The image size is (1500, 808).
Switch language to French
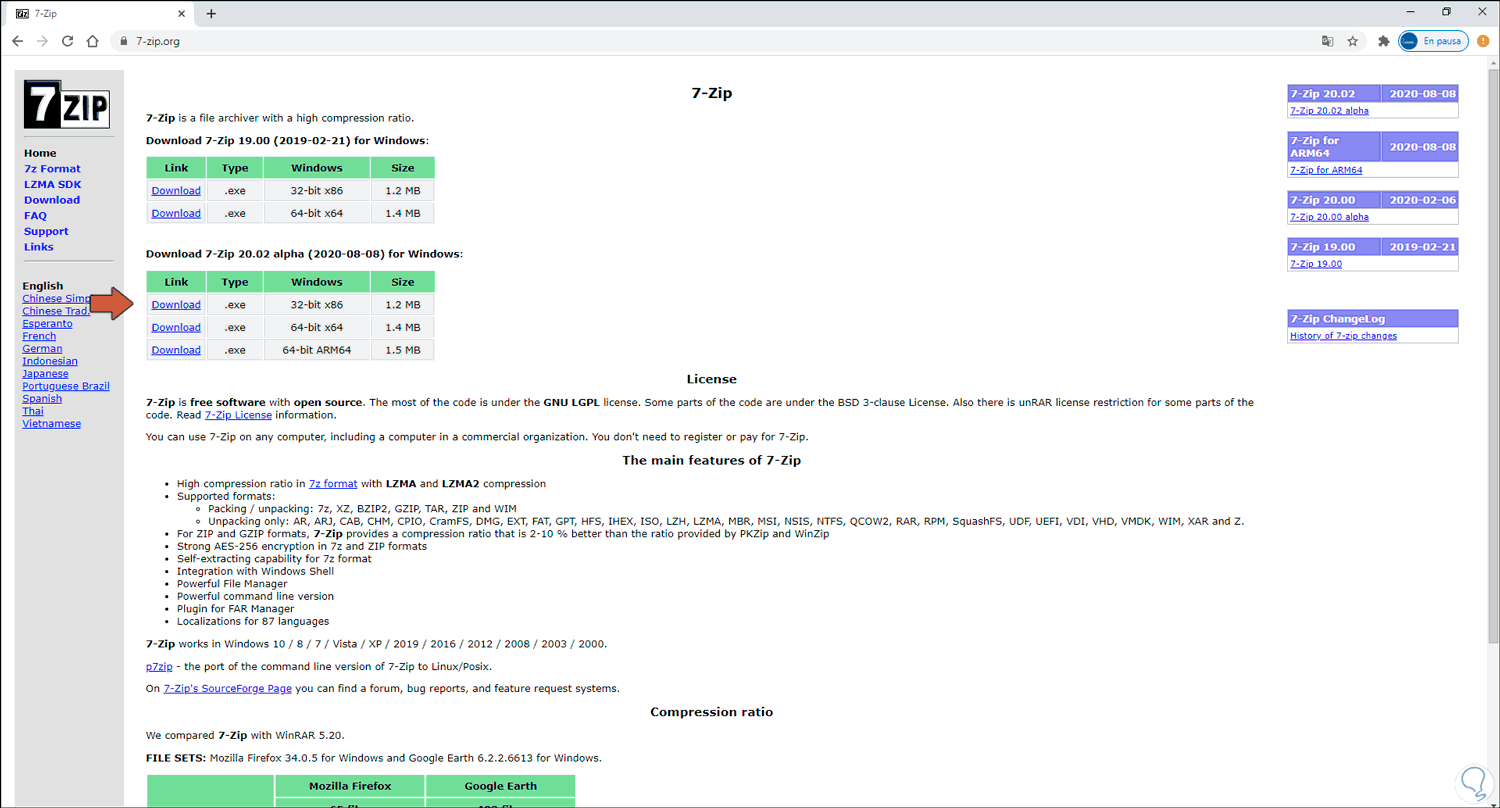[39, 336]
